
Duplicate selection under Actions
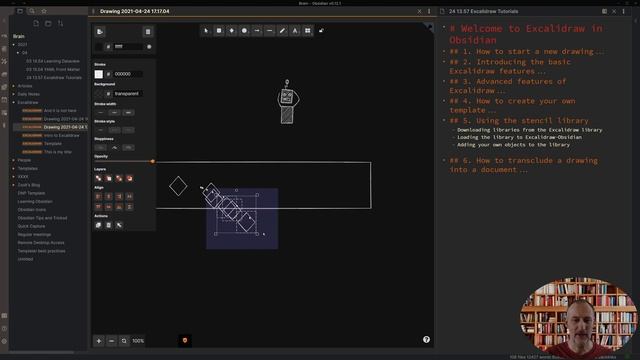pos(98,225)
